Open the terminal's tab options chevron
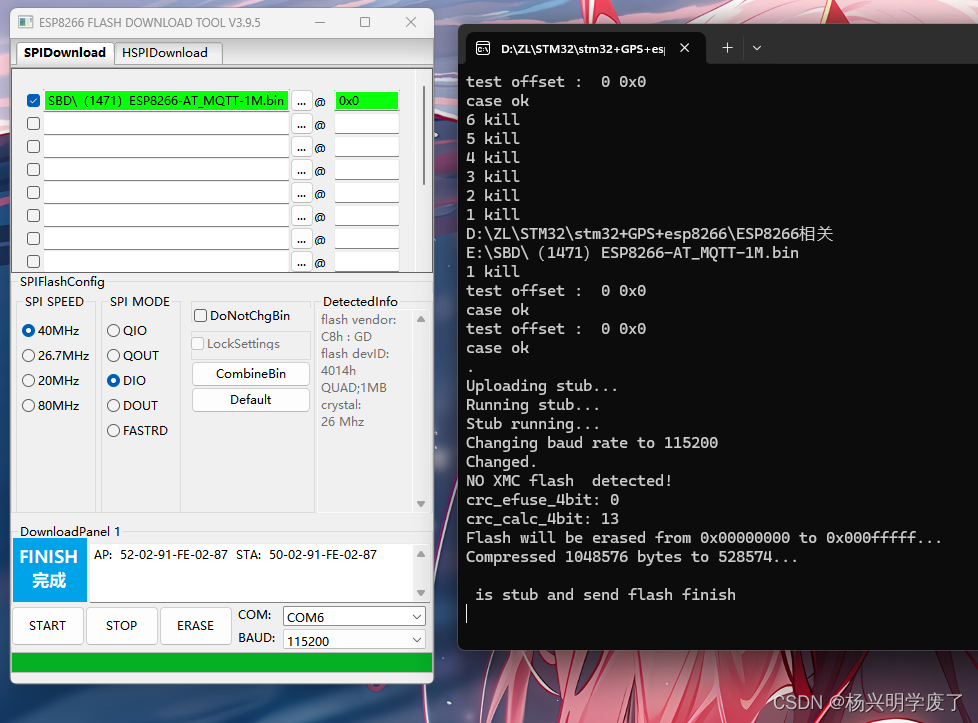The image size is (978, 723). click(x=757, y=47)
